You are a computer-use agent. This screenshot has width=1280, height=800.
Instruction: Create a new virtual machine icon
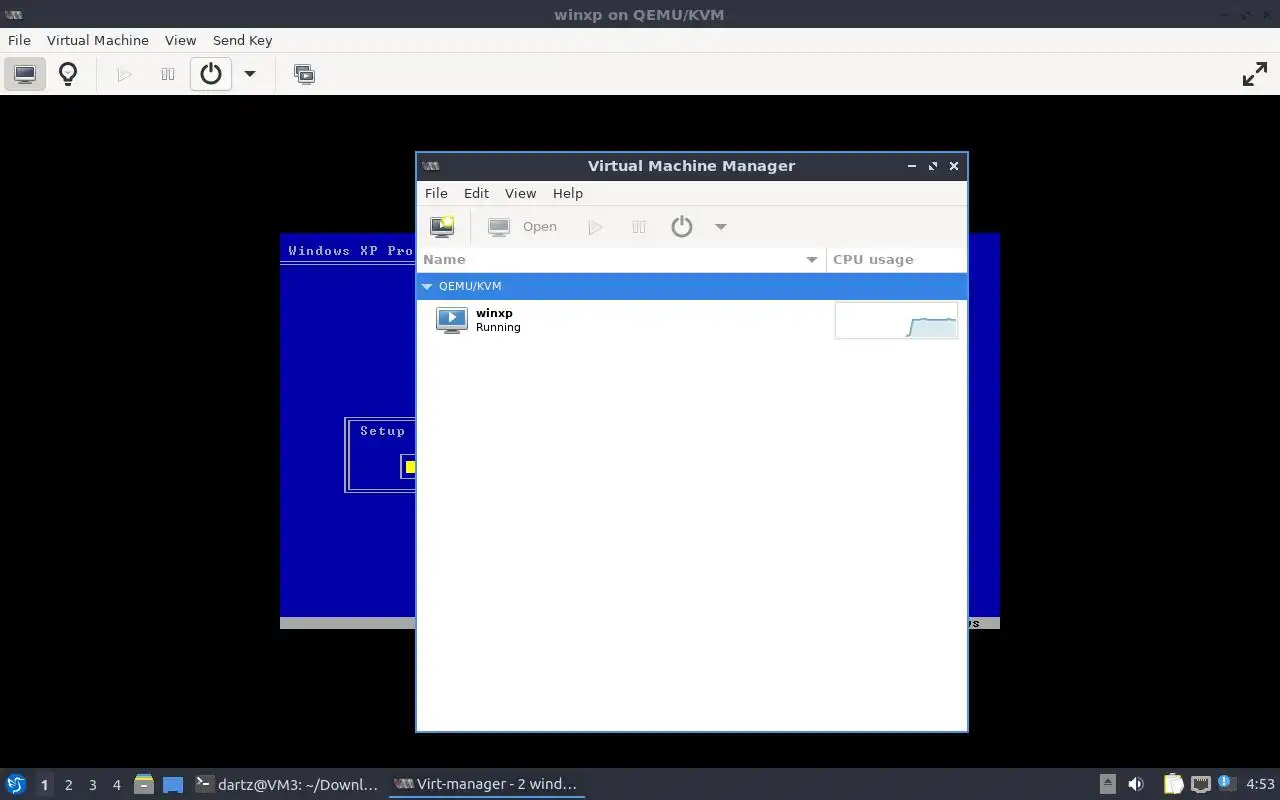[x=442, y=226]
